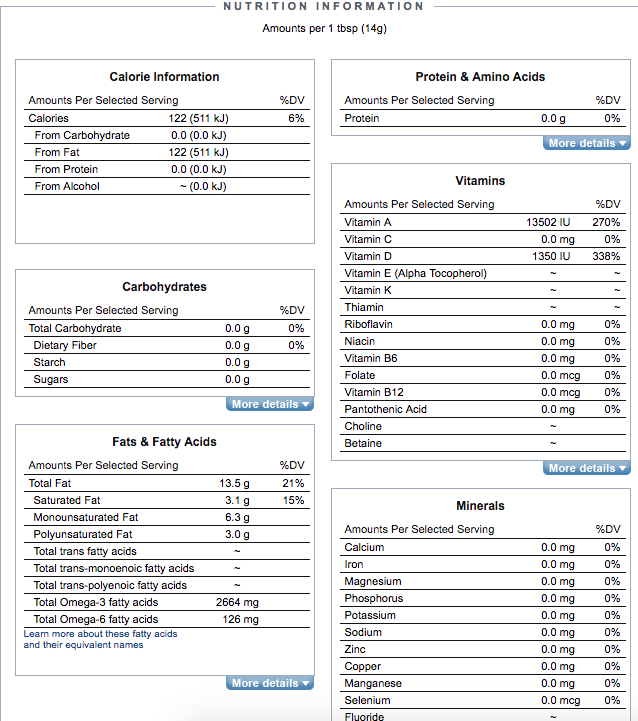Expand More details under Protein & Amino Acids

587,144
